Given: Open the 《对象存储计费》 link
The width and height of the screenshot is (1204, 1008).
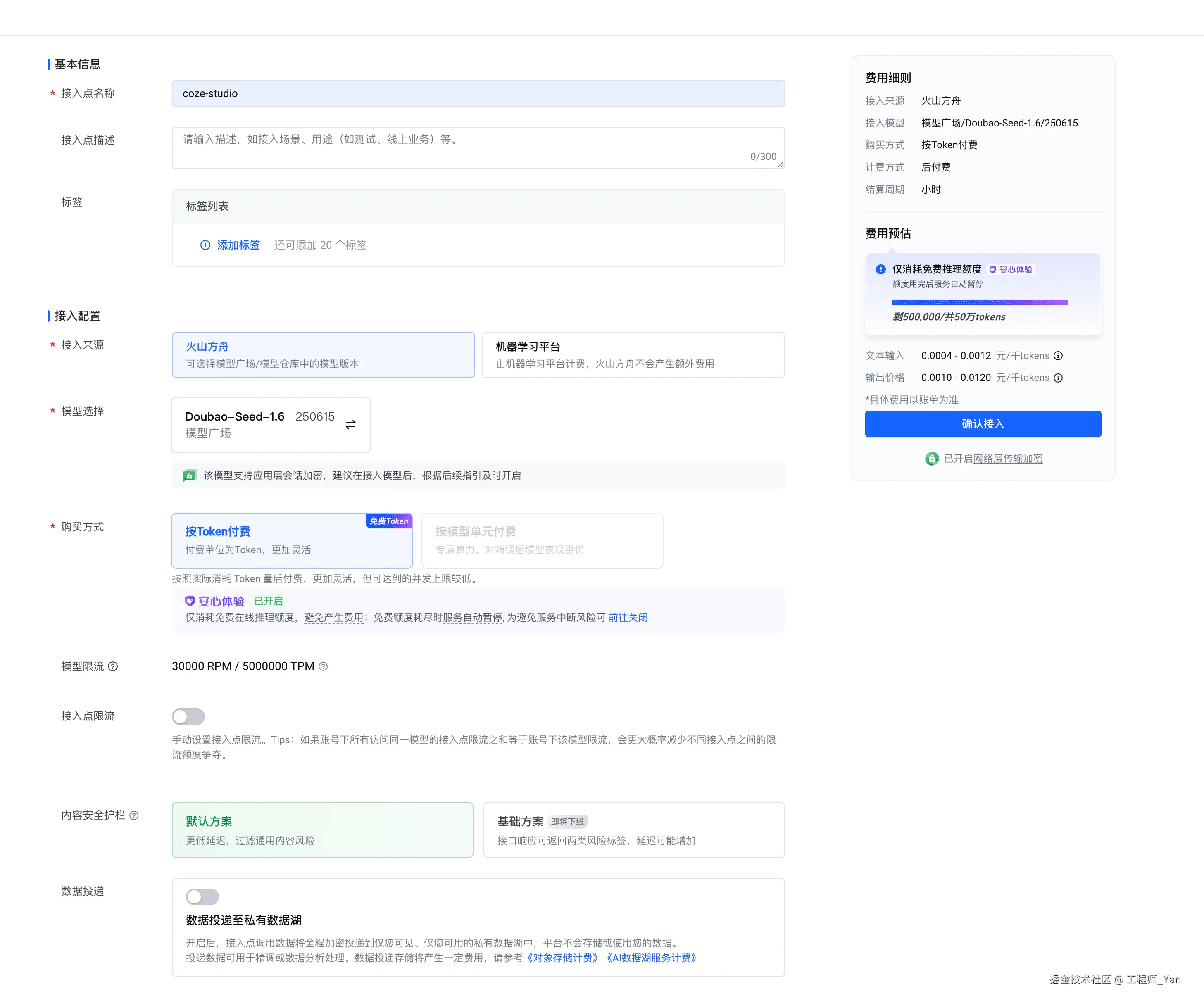Looking at the screenshot, I should [x=562, y=958].
